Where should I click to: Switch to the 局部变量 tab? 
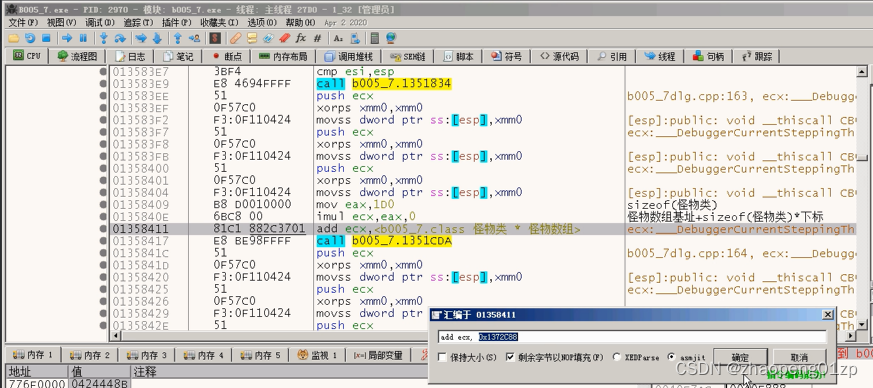(x=378, y=355)
